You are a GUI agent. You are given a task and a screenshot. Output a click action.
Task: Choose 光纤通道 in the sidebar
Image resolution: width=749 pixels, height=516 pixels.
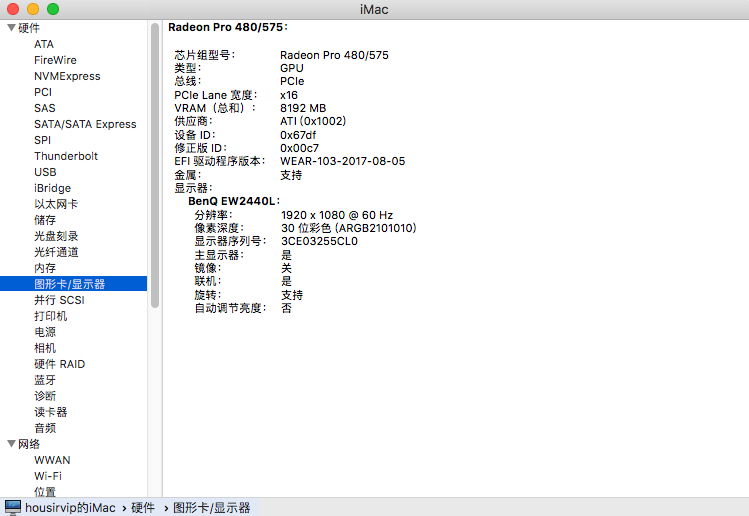[x=56, y=252]
